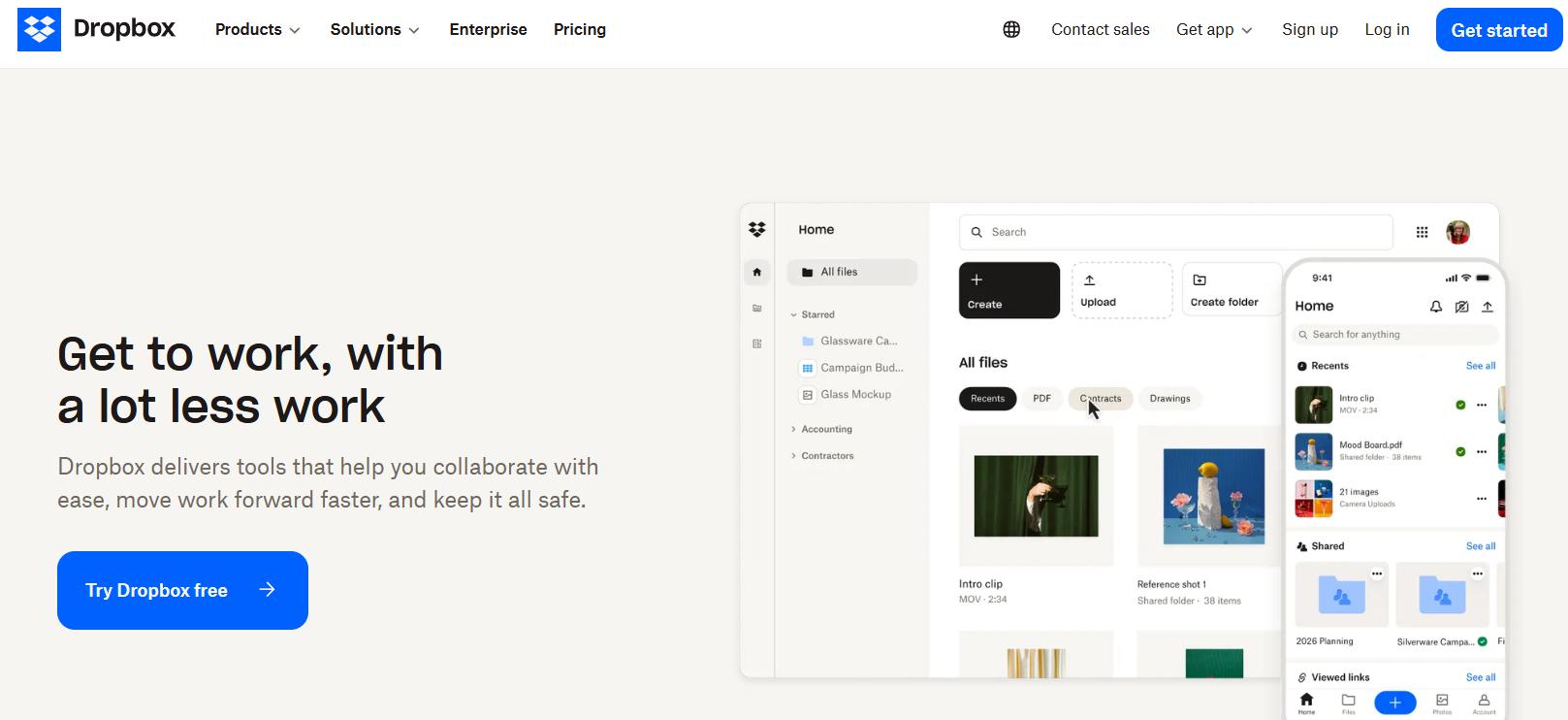This screenshot has width=1568, height=720.
Task: Open the Enterprise page
Action: 488,30
